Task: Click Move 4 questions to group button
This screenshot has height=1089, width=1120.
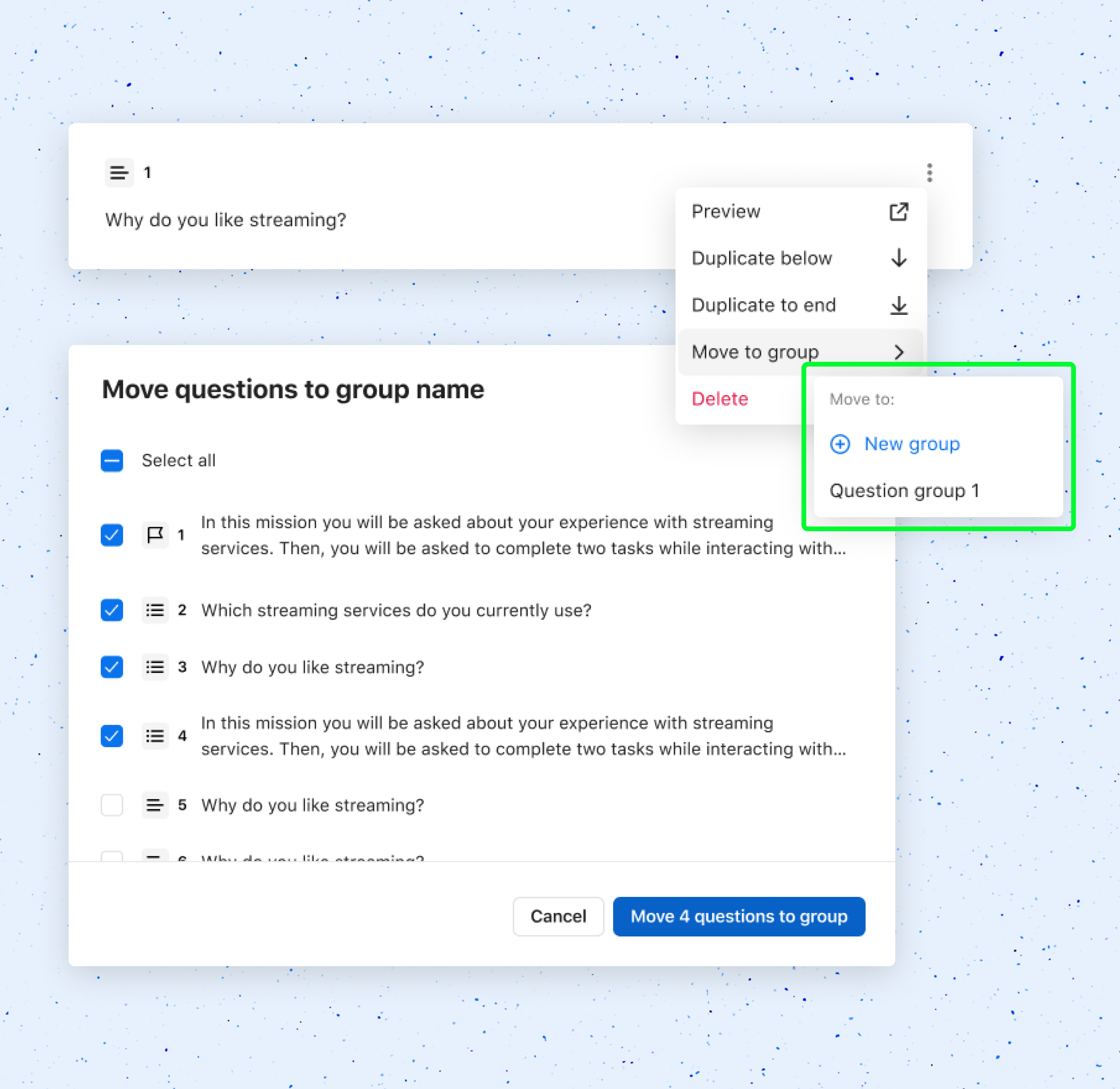Action: click(738, 916)
